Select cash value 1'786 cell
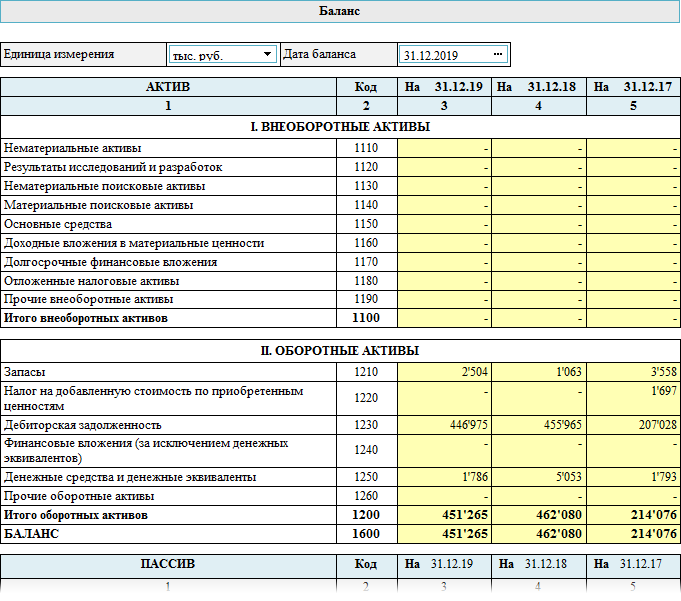681x601 pixels. (444, 477)
